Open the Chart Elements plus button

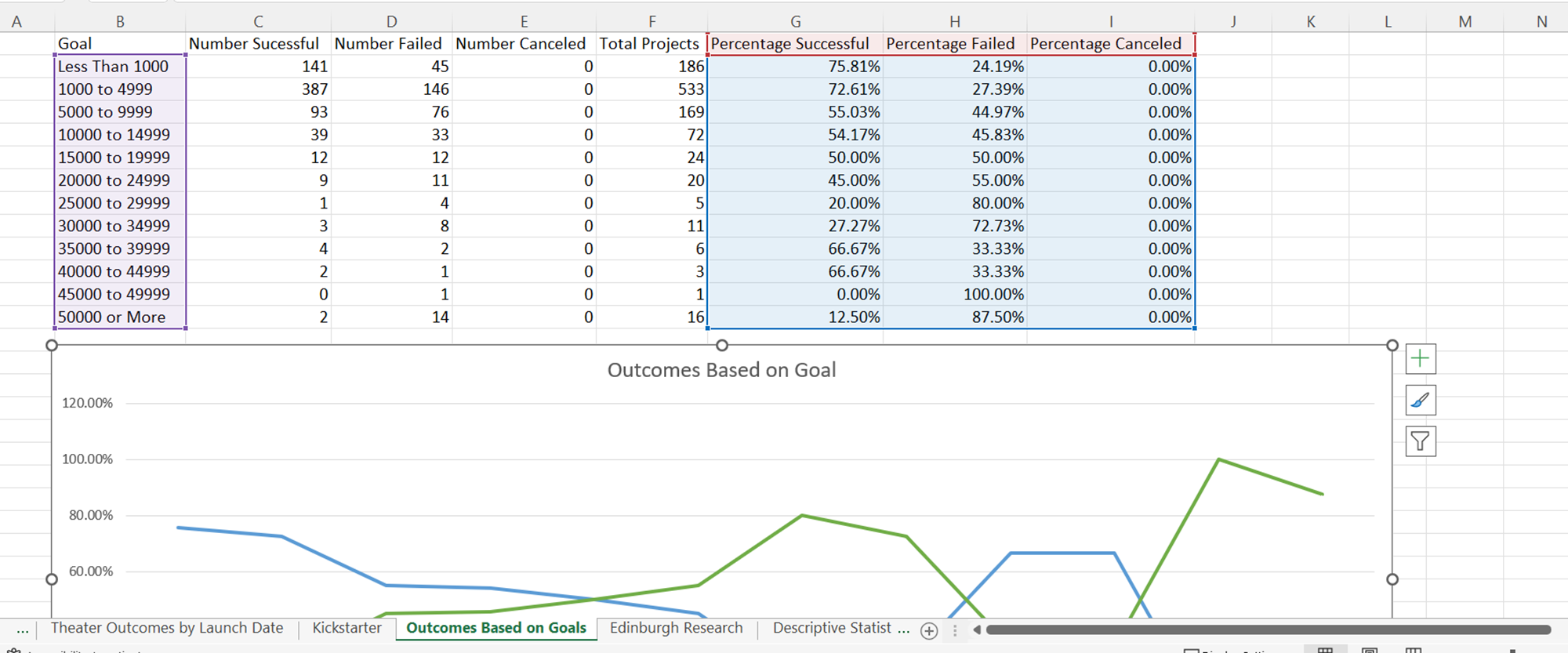point(1421,359)
